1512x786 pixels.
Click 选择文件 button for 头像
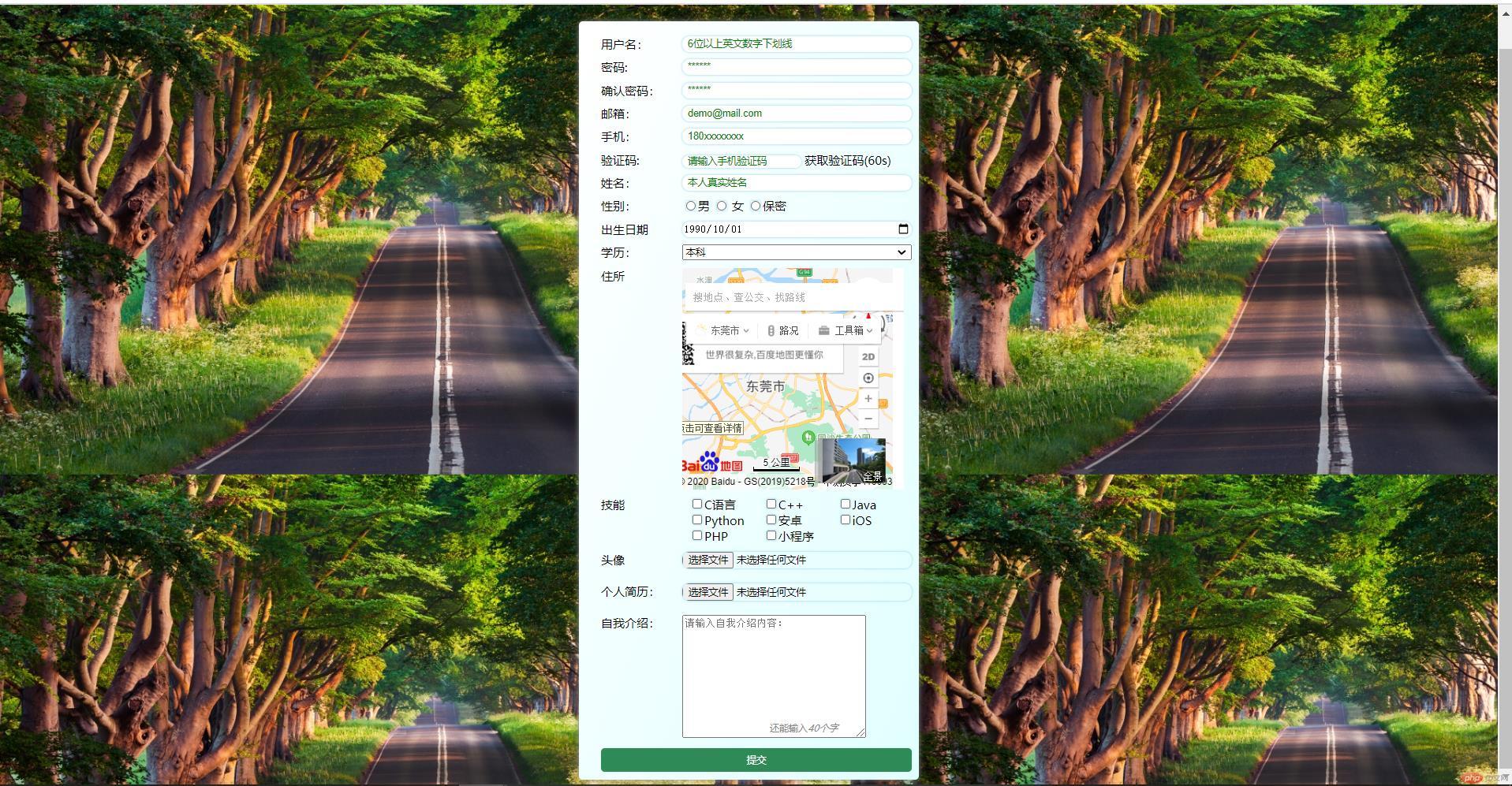click(708, 560)
